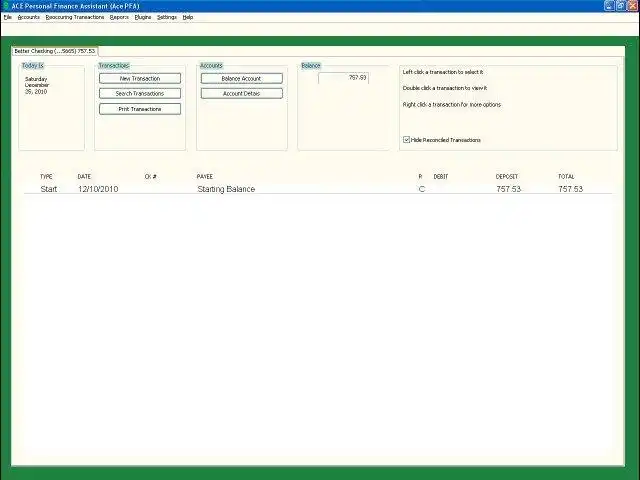The image size is (640, 480).
Task: Click the Balance Account button
Action: tap(241, 78)
